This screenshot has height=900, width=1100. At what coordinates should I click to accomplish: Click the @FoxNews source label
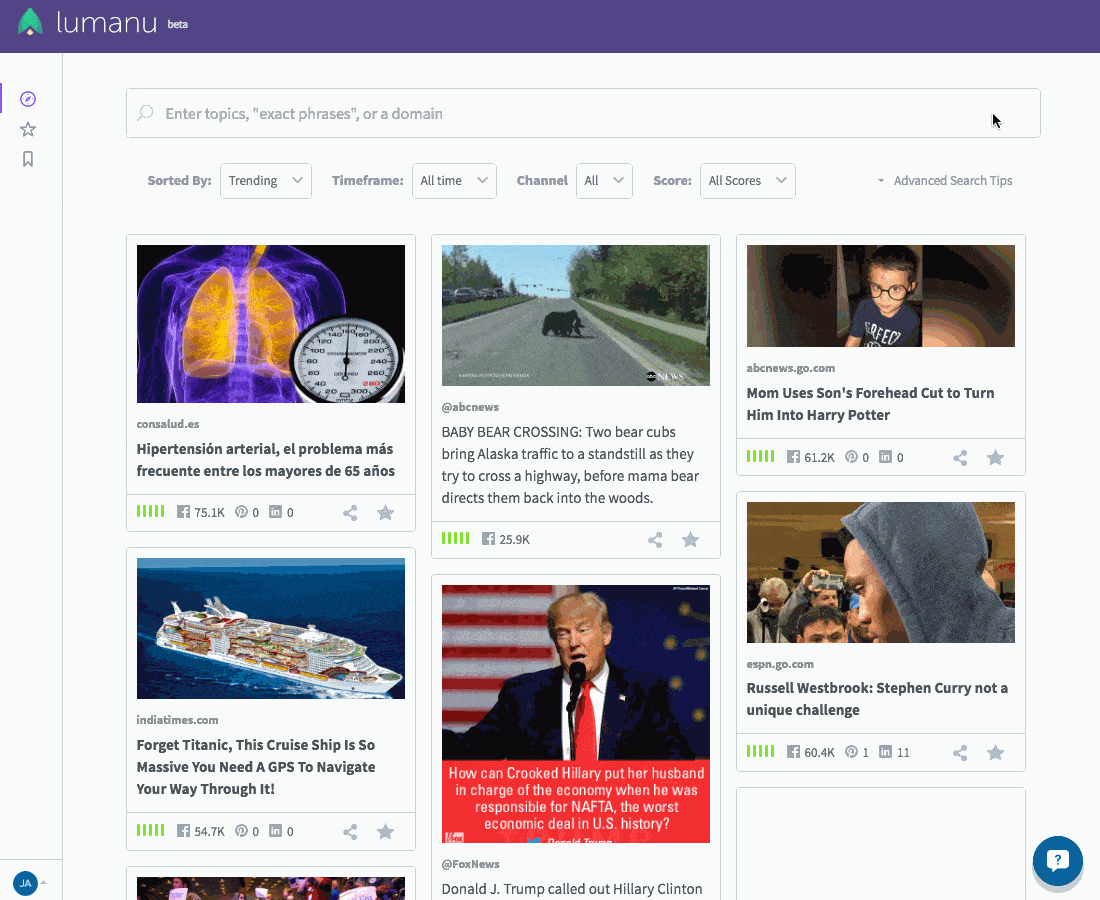tap(471, 865)
